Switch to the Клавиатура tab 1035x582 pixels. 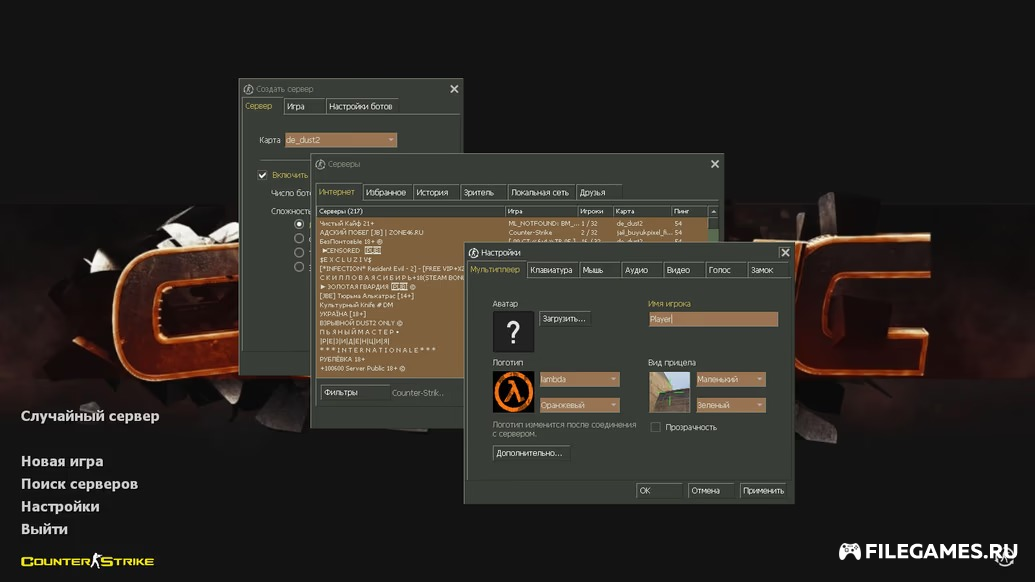[551, 270]
